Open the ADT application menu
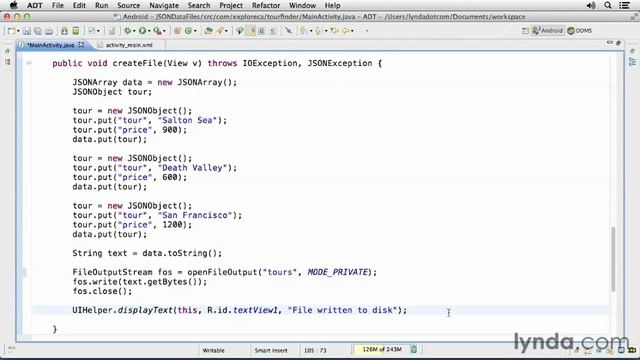The image size is (640, 360). [35, 5]
